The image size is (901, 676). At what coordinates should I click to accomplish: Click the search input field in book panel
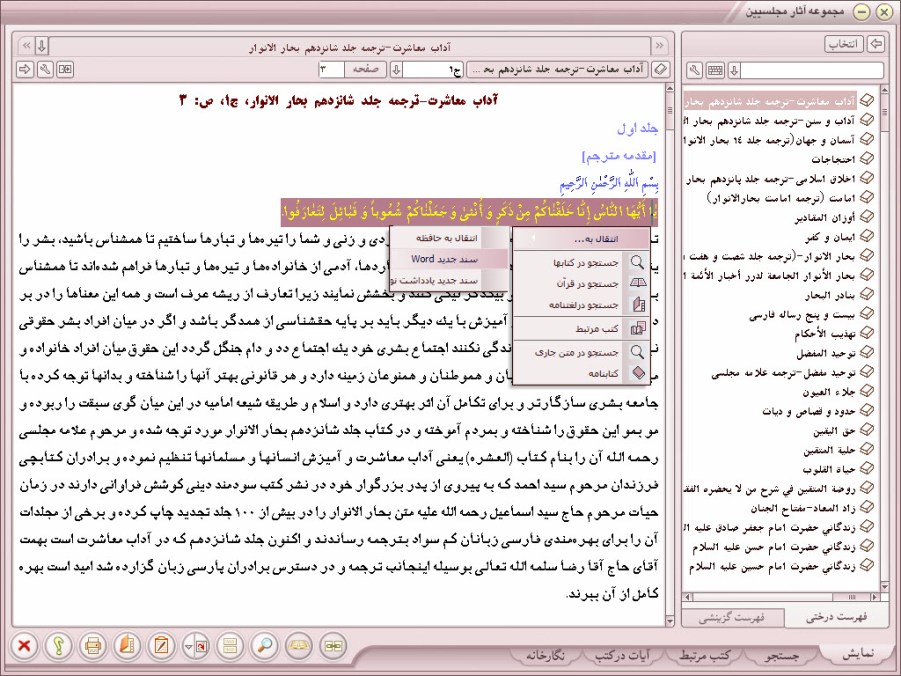point(812,71)
